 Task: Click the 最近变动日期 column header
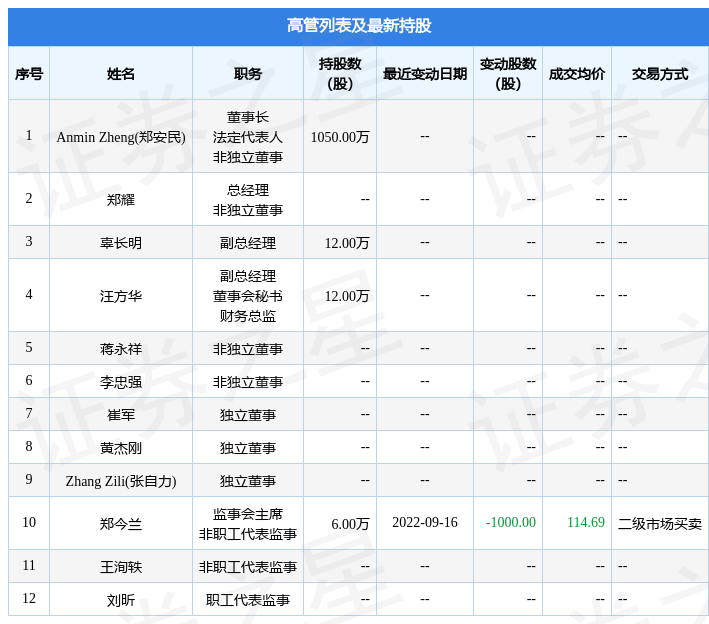pos(425,74)
